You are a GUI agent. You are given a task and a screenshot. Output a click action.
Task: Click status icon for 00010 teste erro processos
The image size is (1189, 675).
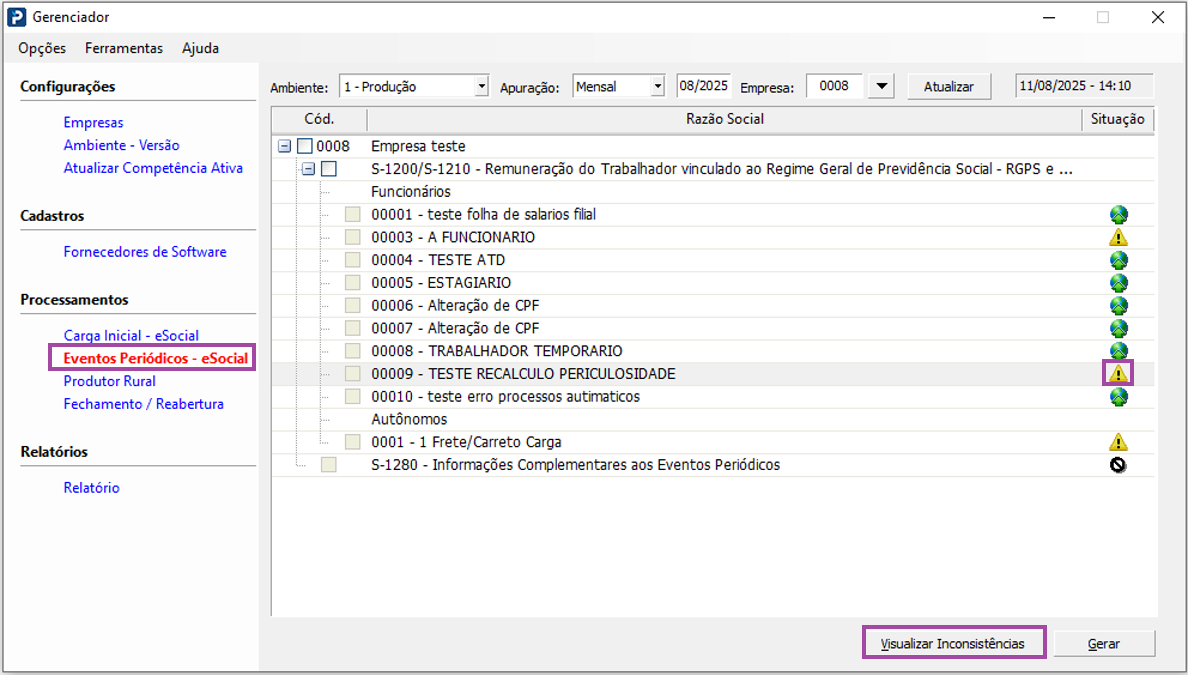(x=1118, y=397)
